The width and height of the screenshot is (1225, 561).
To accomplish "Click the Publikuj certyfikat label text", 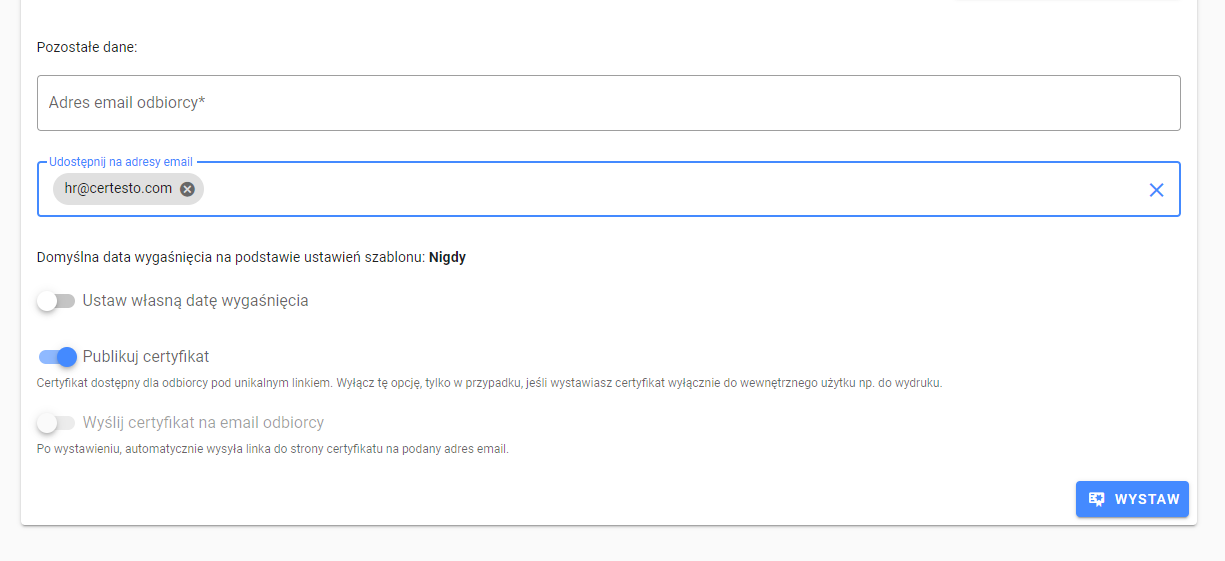I will coord(146,357).
